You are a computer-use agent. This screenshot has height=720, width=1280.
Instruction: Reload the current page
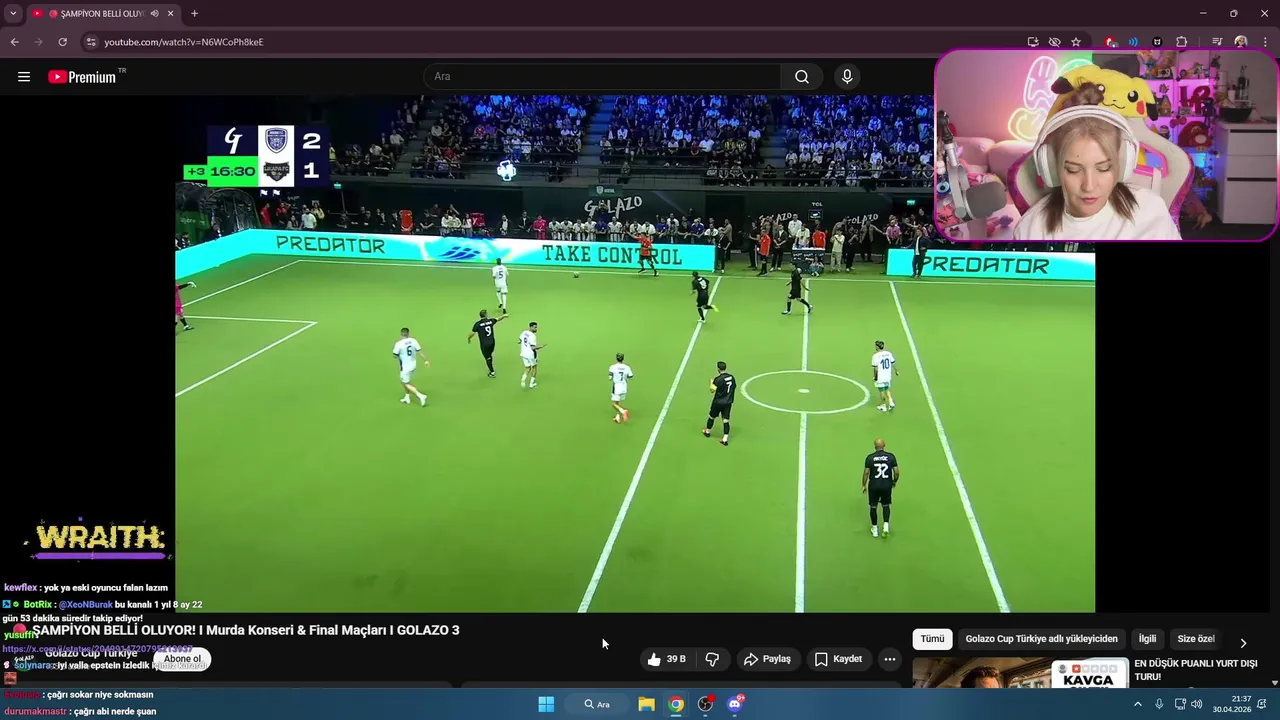click(x=62, y=42)
